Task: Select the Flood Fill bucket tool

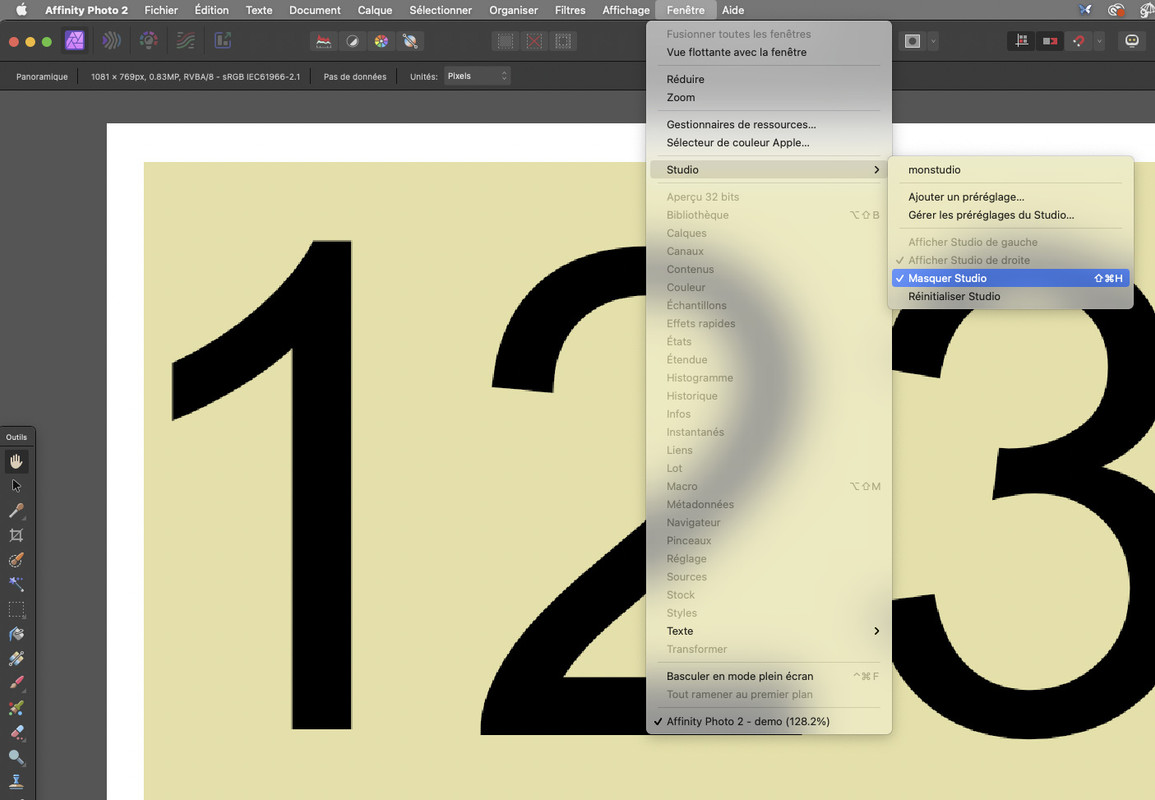Action: pos(16,634)
